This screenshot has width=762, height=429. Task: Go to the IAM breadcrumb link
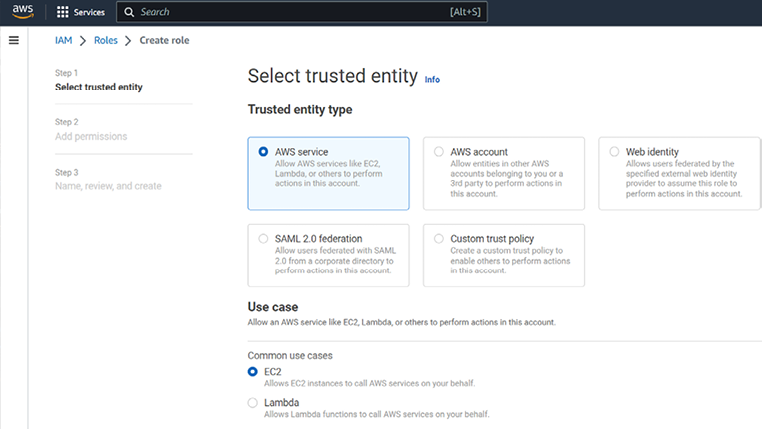(x=63, y=40)
